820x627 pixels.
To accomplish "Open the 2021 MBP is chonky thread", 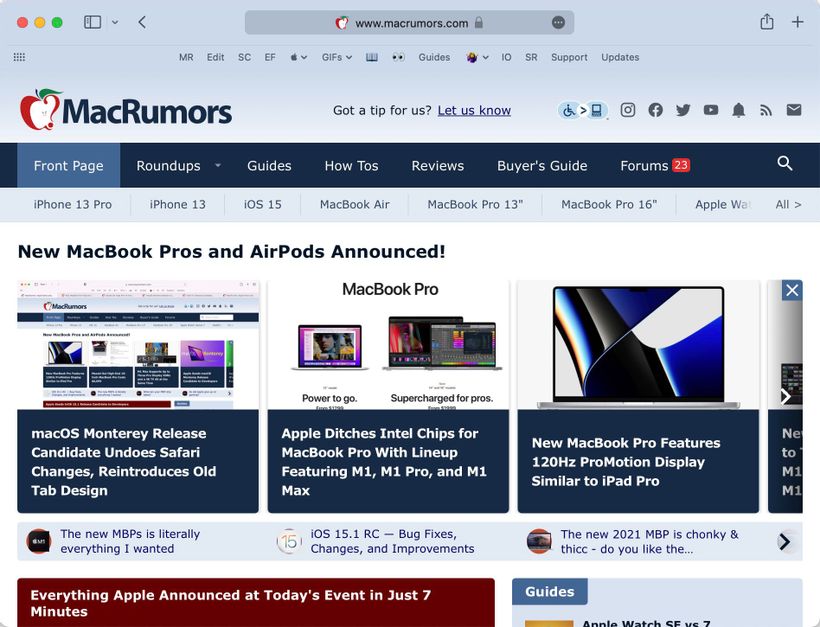I will (650, 541).
